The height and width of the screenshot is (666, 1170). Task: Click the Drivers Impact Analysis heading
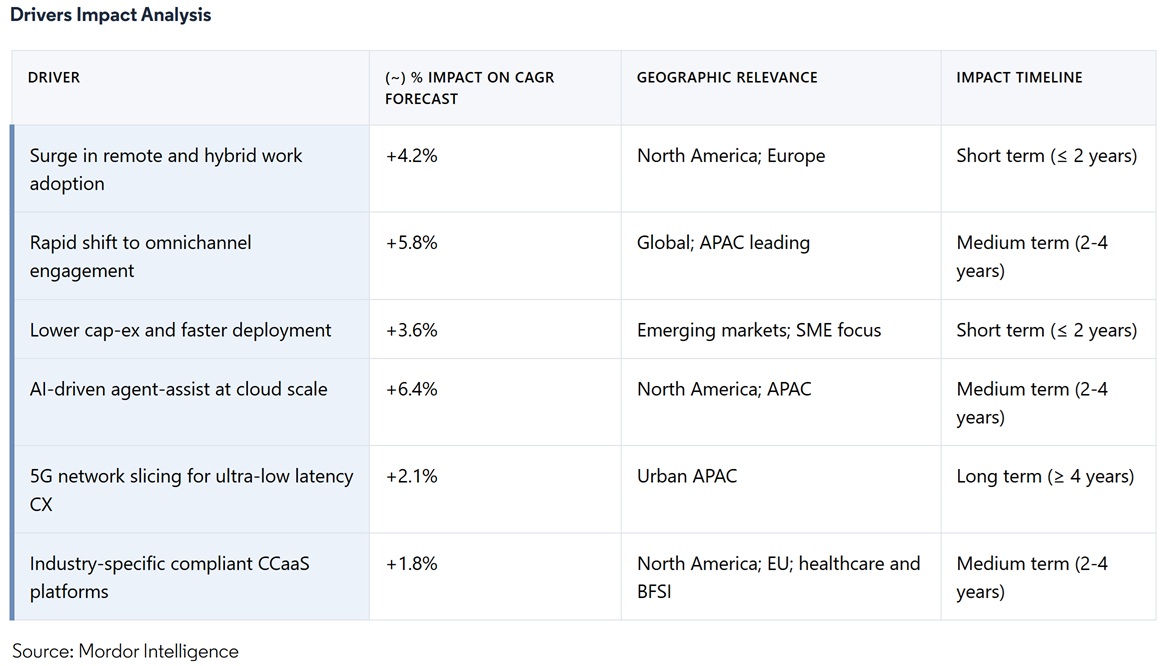pos(111,15)
